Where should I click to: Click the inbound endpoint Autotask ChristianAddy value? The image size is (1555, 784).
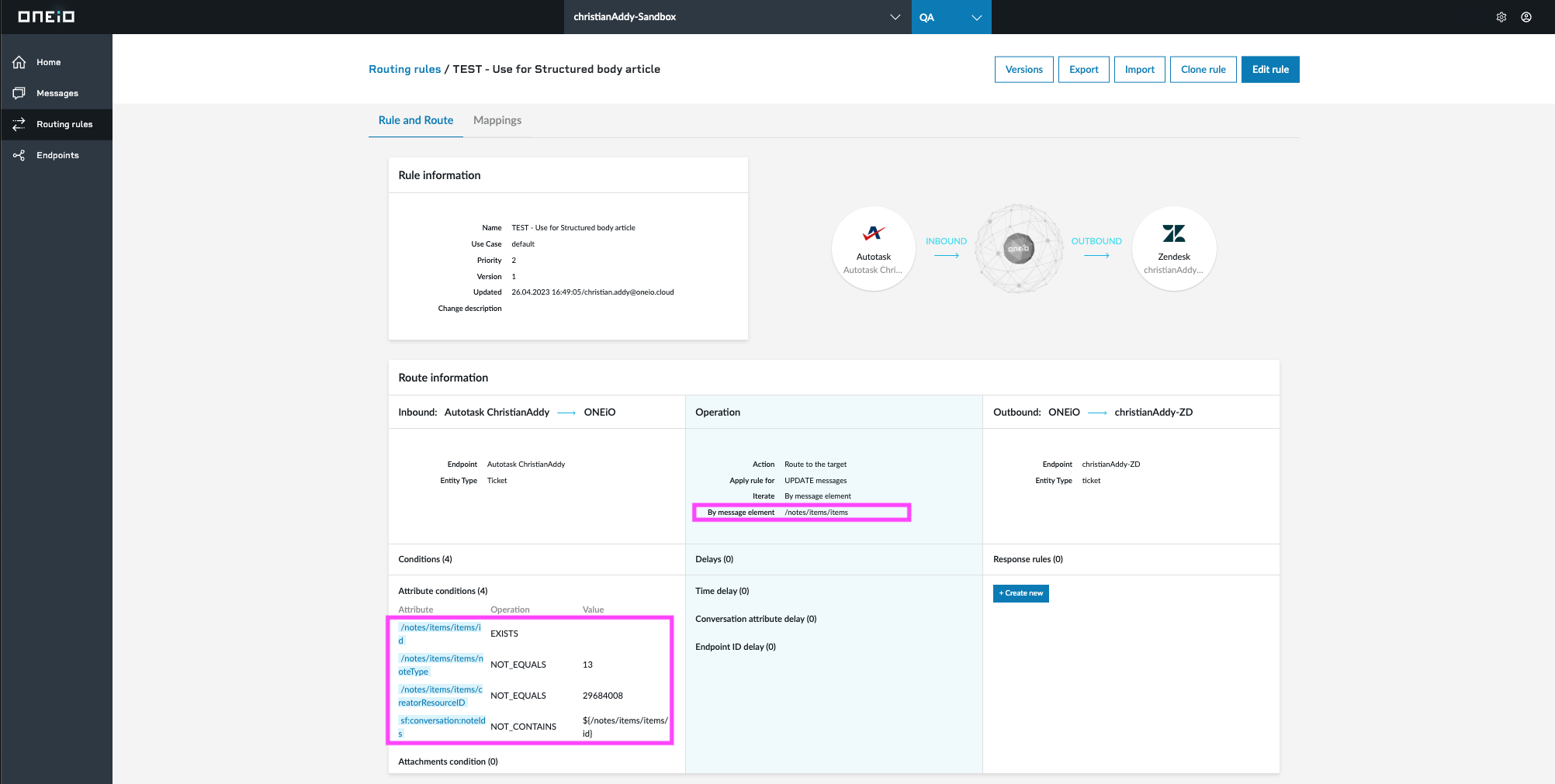526,465
